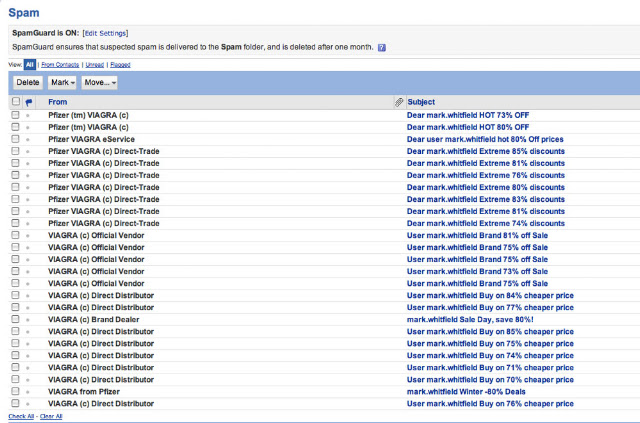Click sender 'Pfizer VIAGRA eService'

point(91,139)
